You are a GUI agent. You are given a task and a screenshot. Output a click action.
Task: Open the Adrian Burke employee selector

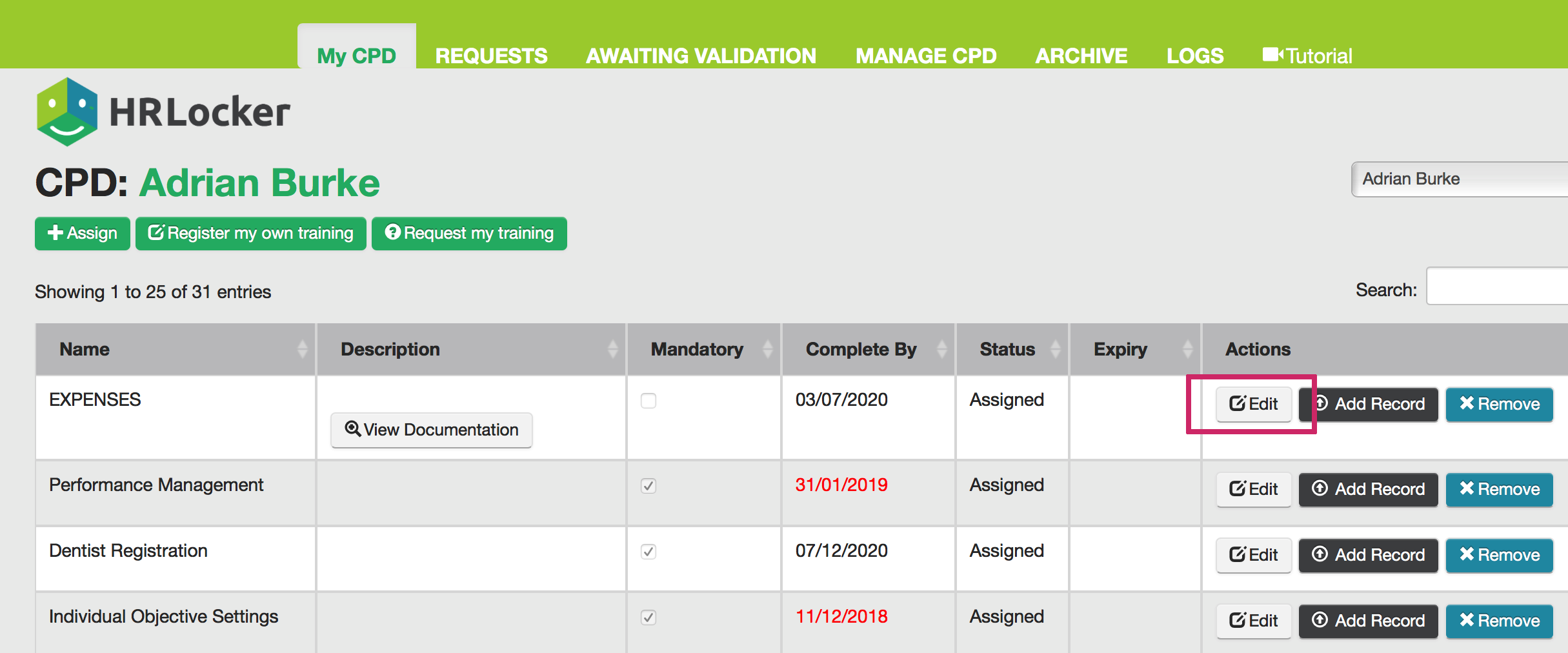click(1458, 179)
